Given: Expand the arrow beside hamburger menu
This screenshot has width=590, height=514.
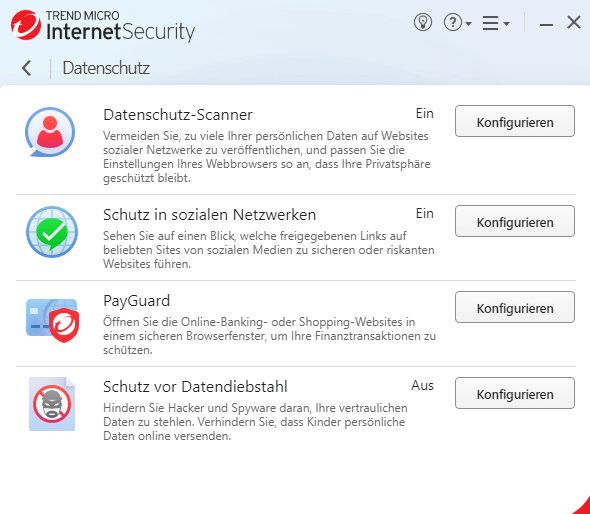Looking at the screenshot, I should (506, 24).
